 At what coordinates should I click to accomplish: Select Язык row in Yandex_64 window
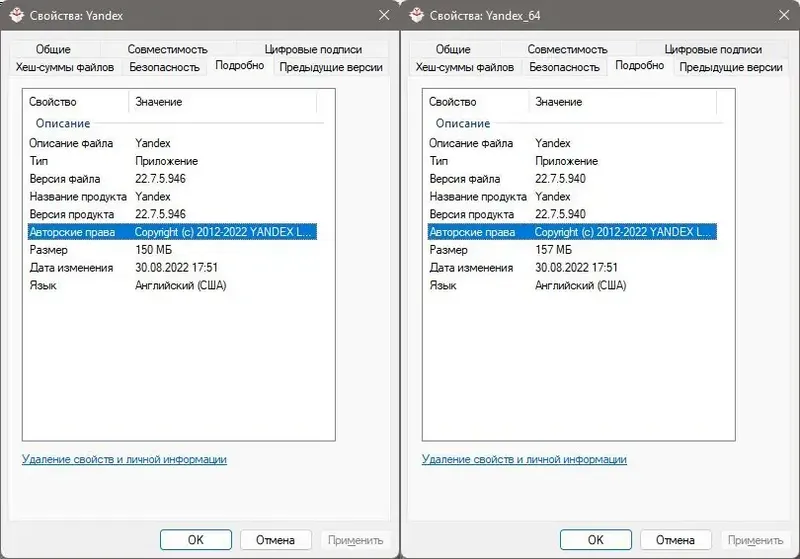(572, 286)
